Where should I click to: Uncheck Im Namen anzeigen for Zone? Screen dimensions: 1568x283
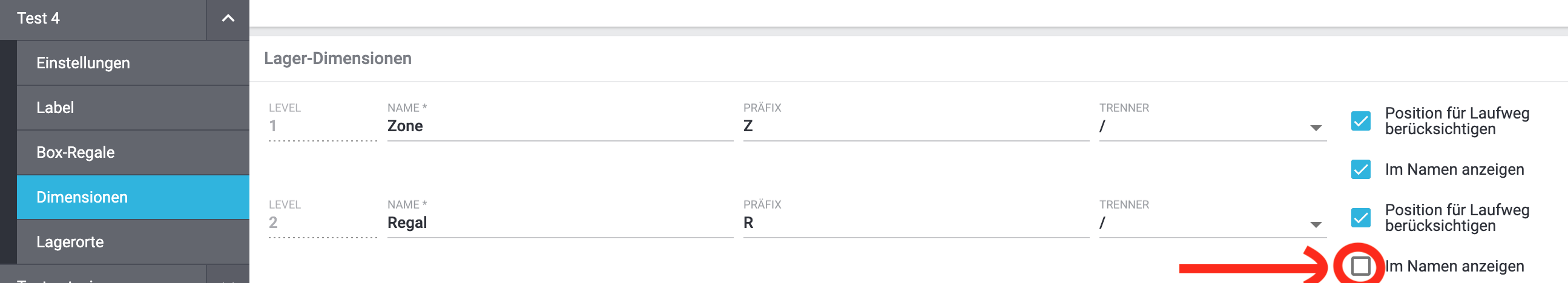click(1360, 169)
